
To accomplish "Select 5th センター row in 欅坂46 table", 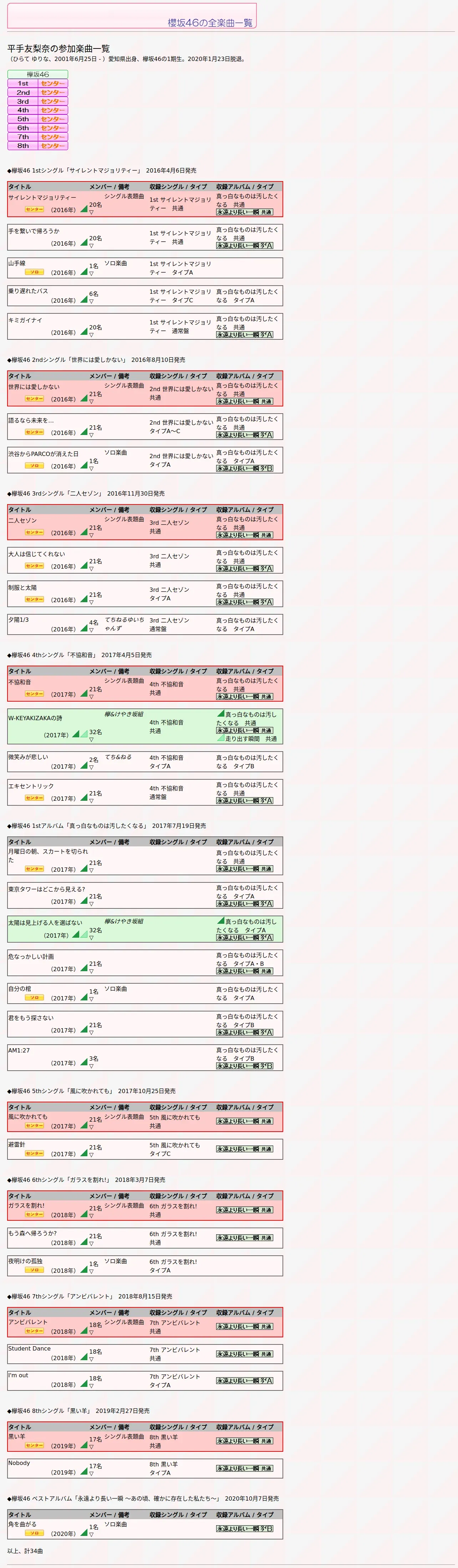I will point(38,119).
